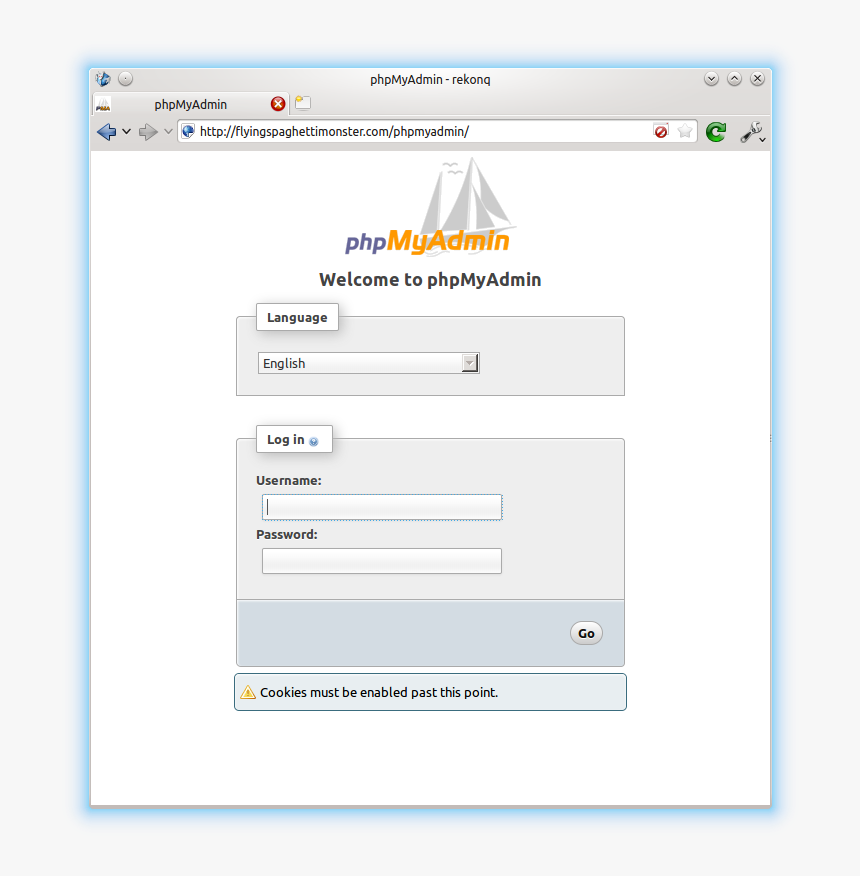
Task: Minimize the rekonq window
Action: pos(711,79)
